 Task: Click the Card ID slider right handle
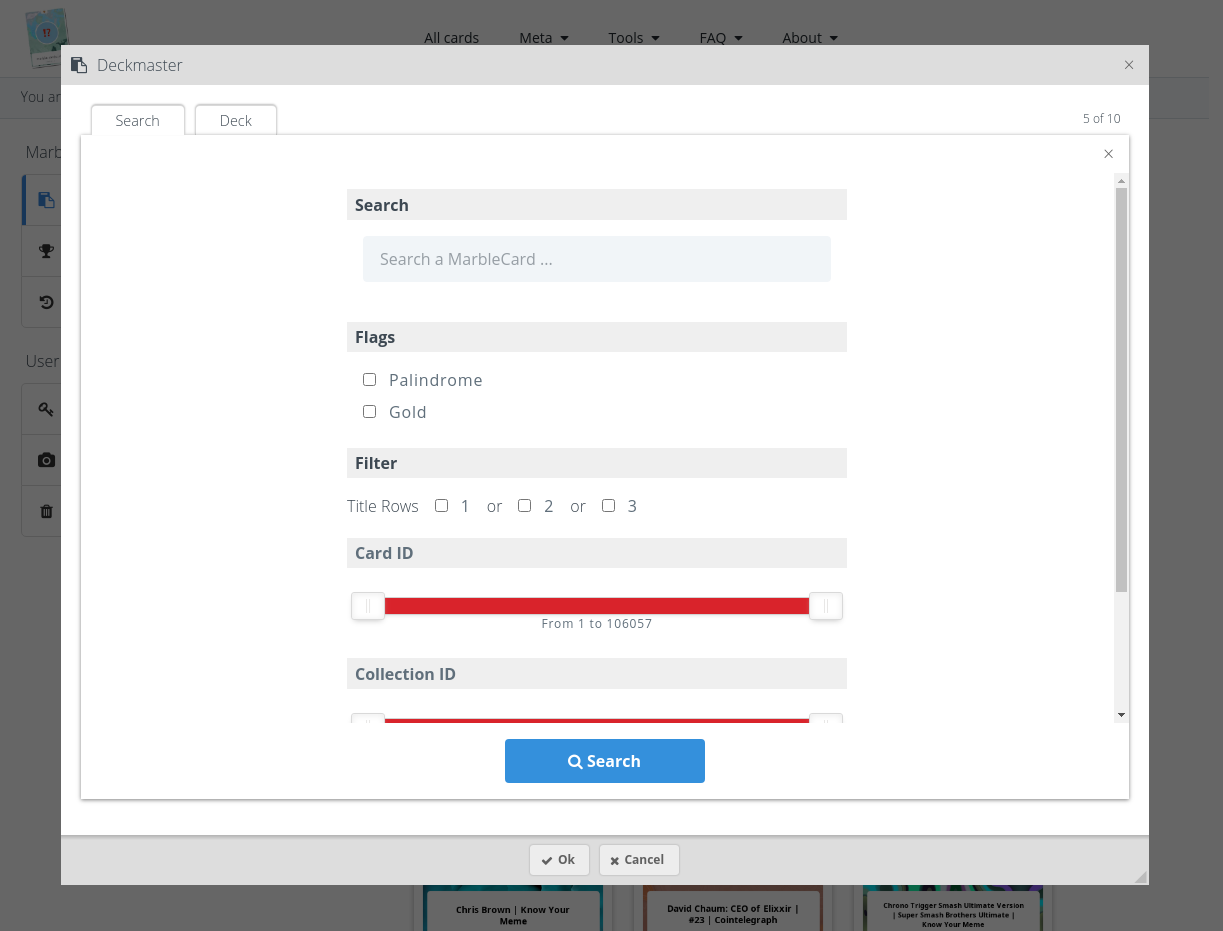click(x=825, y=606)
